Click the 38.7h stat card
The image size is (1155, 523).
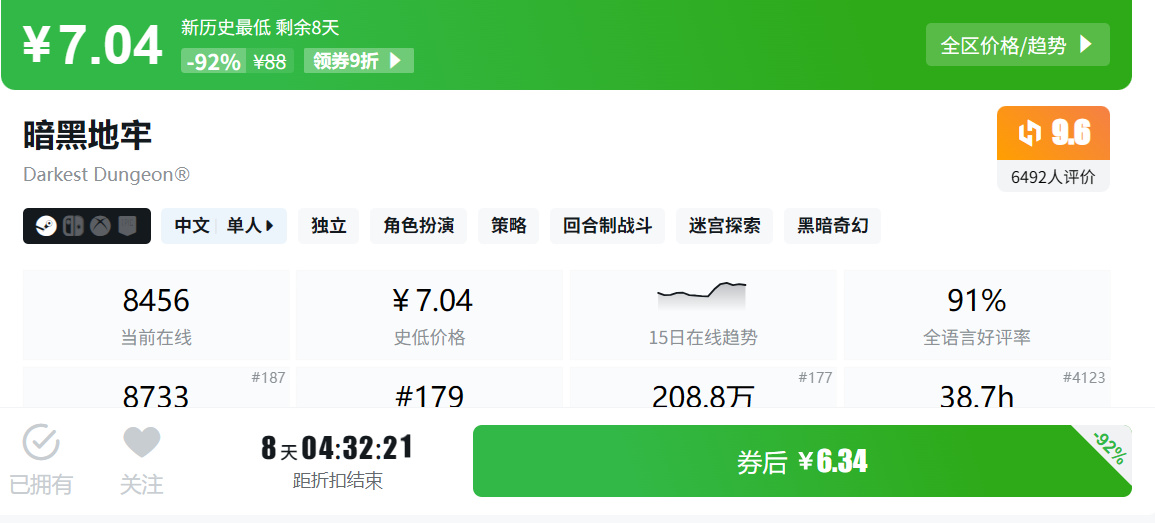977,387
